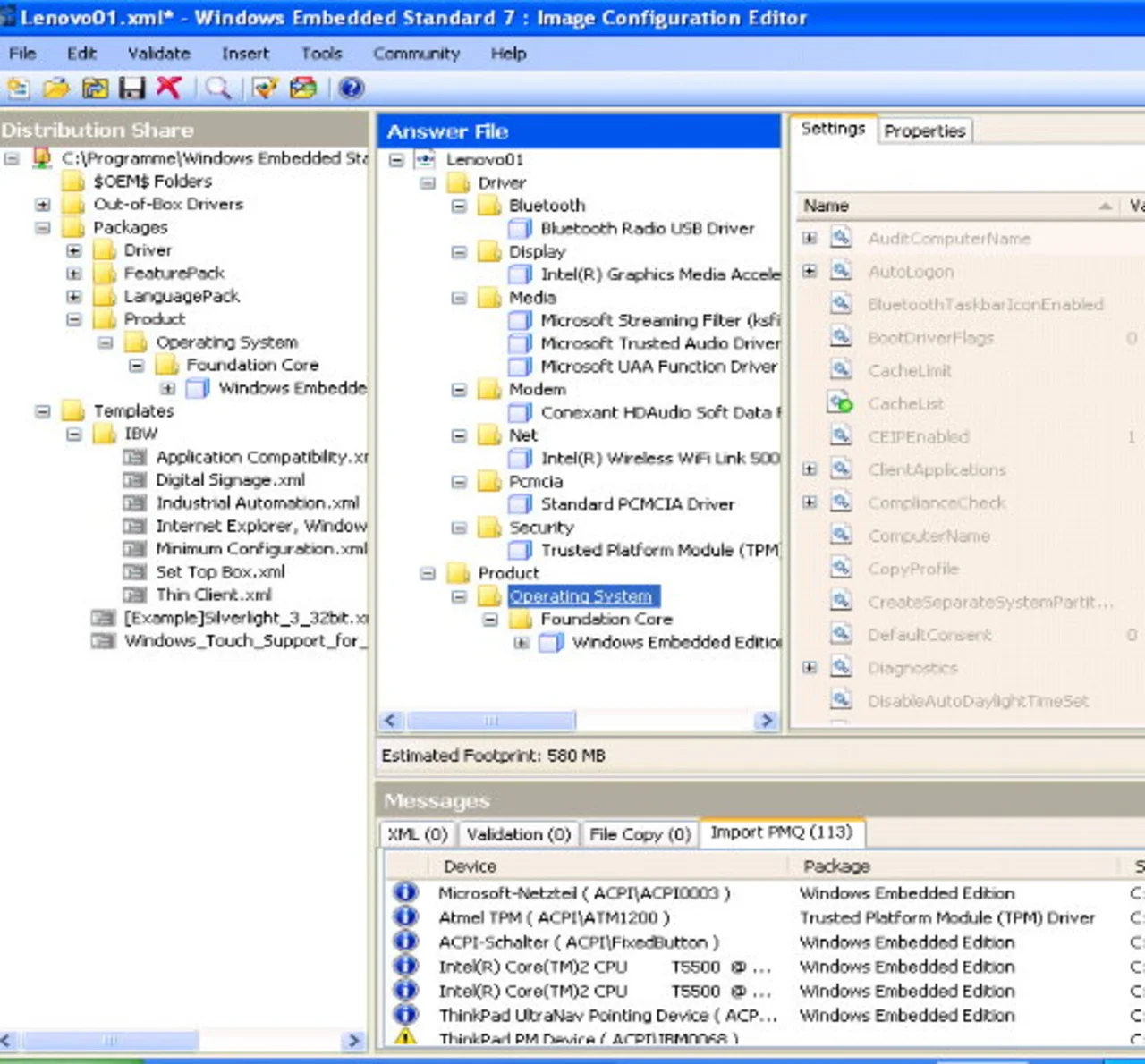The image size is (1145, 1064).
Task: Click the info icon beside ACPI-Schalter
Action: (x=406, y=942)
